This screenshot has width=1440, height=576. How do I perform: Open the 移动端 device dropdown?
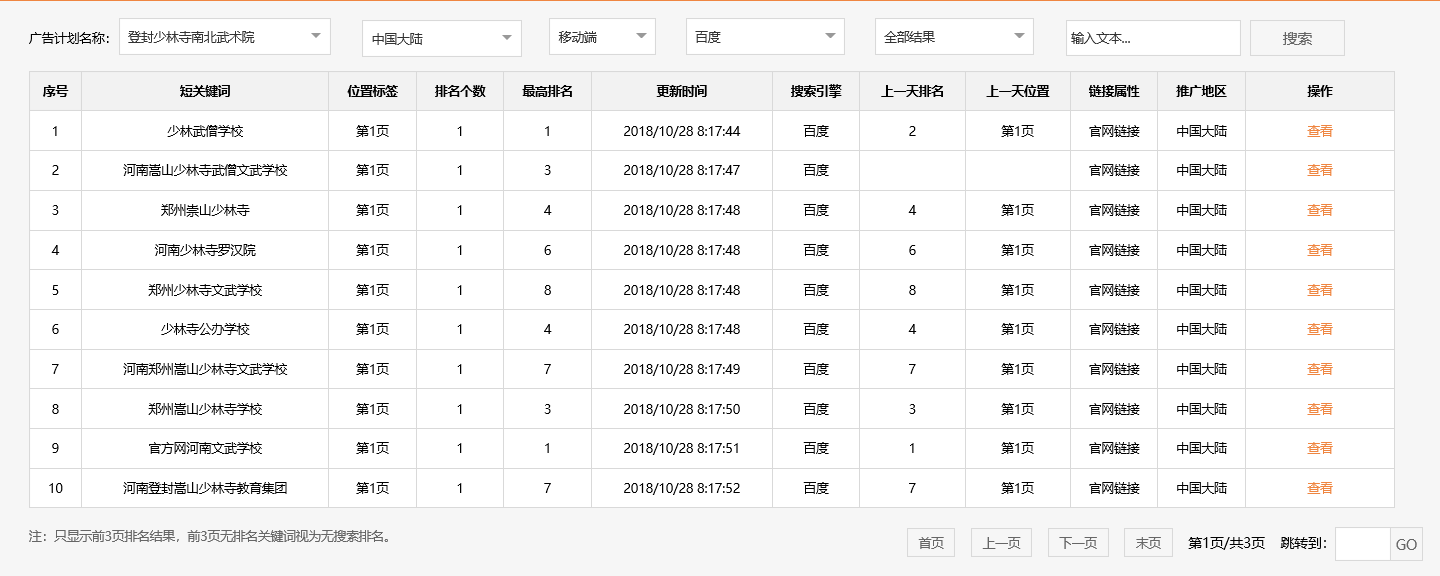(602, 37)
